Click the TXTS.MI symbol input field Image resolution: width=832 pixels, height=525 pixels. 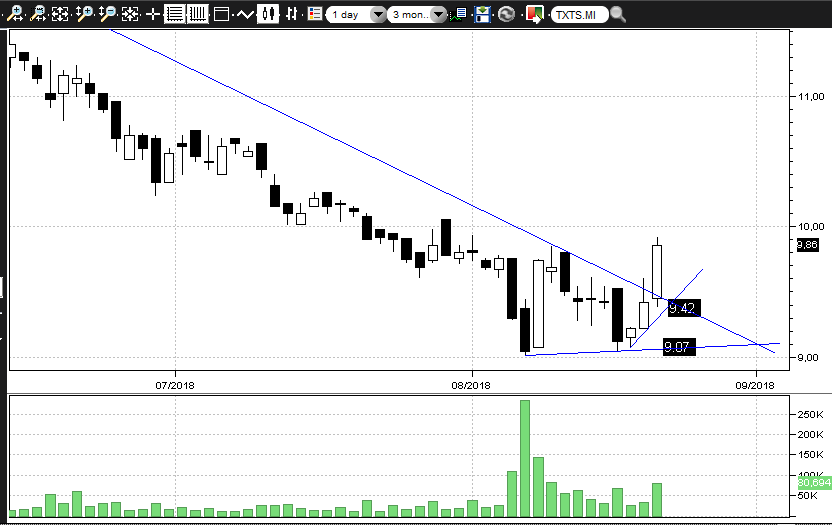[x=579, y=15]
